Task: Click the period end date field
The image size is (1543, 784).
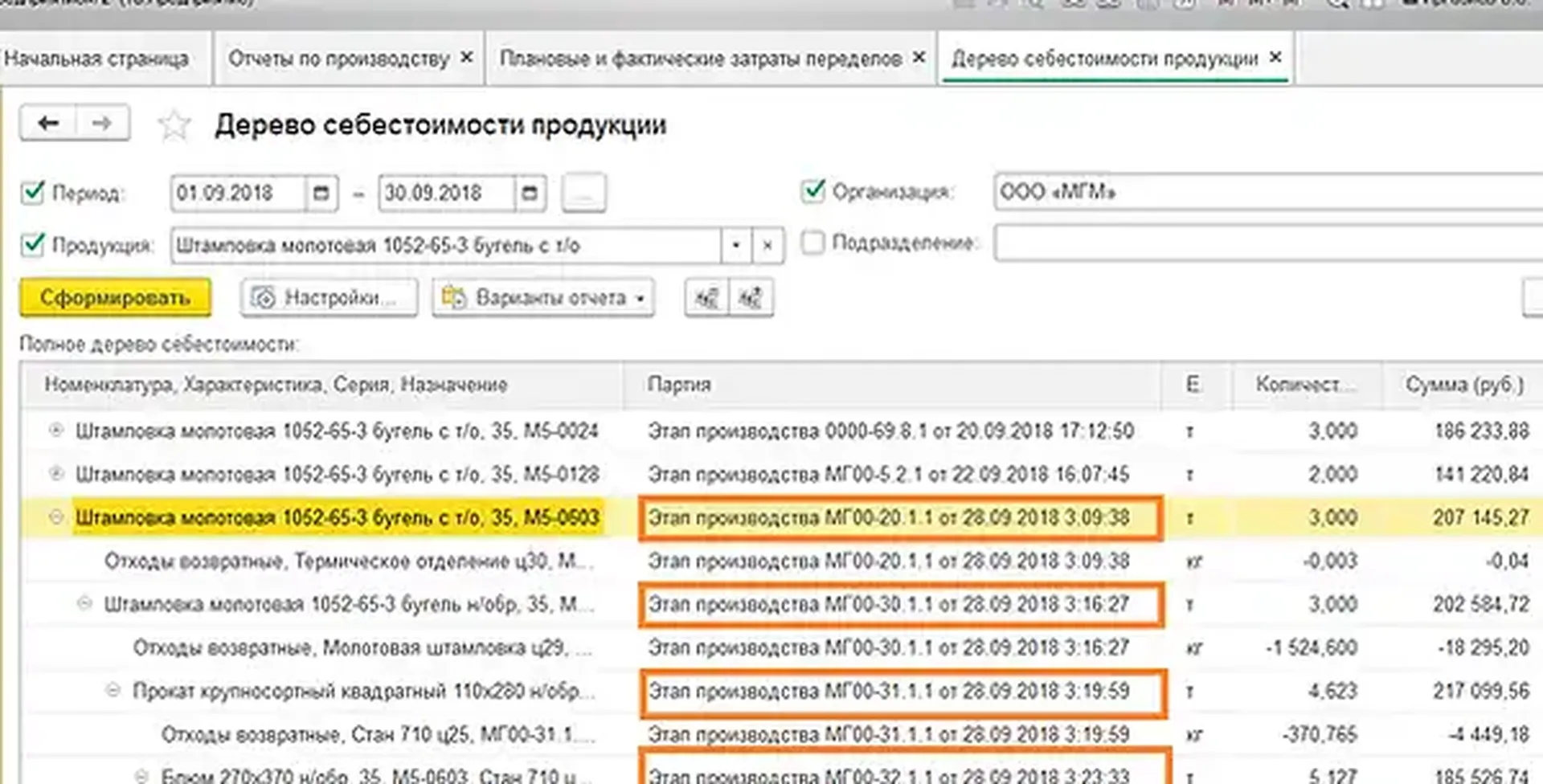Action: pyautogui.click(x=447, y=194)
